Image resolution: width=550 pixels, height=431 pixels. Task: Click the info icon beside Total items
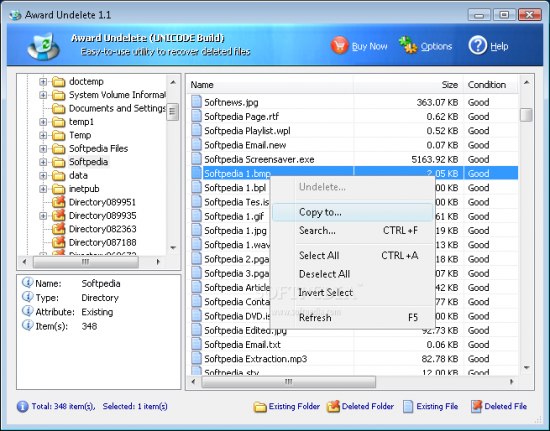[x=22, y=406]
